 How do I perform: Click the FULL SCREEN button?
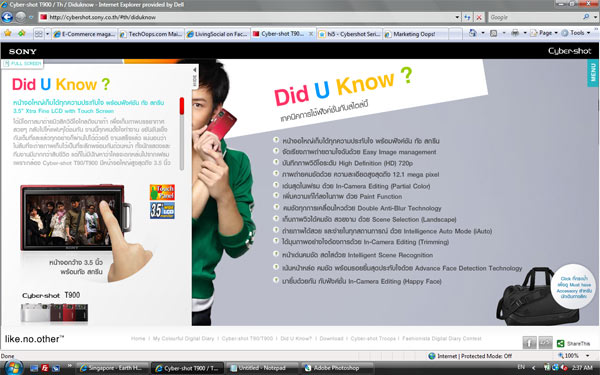click(22, 64)
